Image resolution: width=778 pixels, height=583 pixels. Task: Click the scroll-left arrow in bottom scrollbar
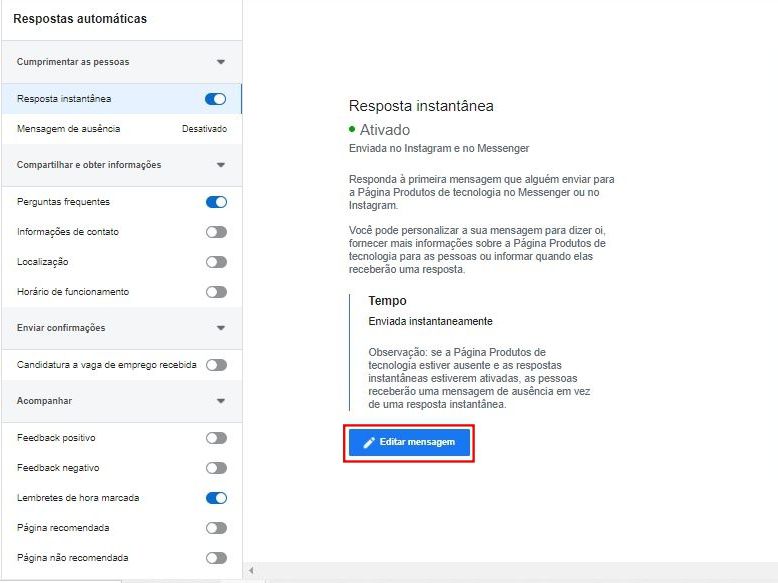click(252, 571)
